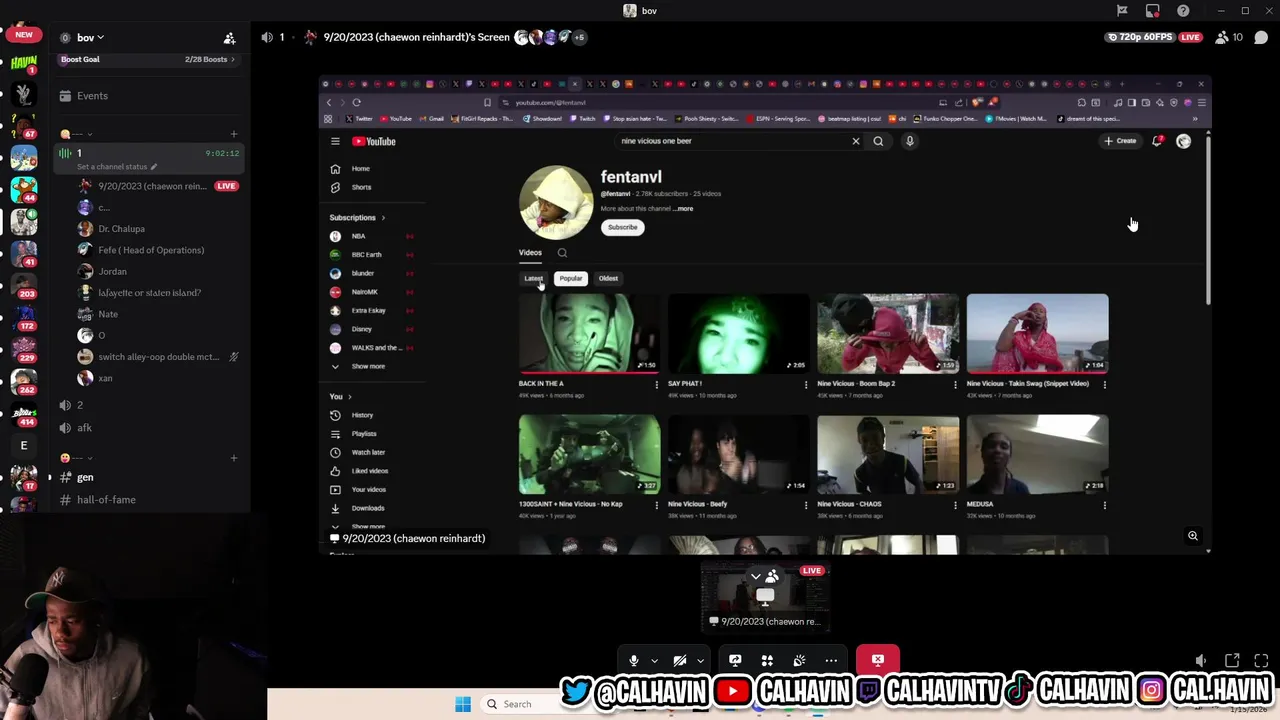Screen dimensions: 1280x720
Task: Adjust stream volume speaker icon
Action: [x=1201, y=660]
